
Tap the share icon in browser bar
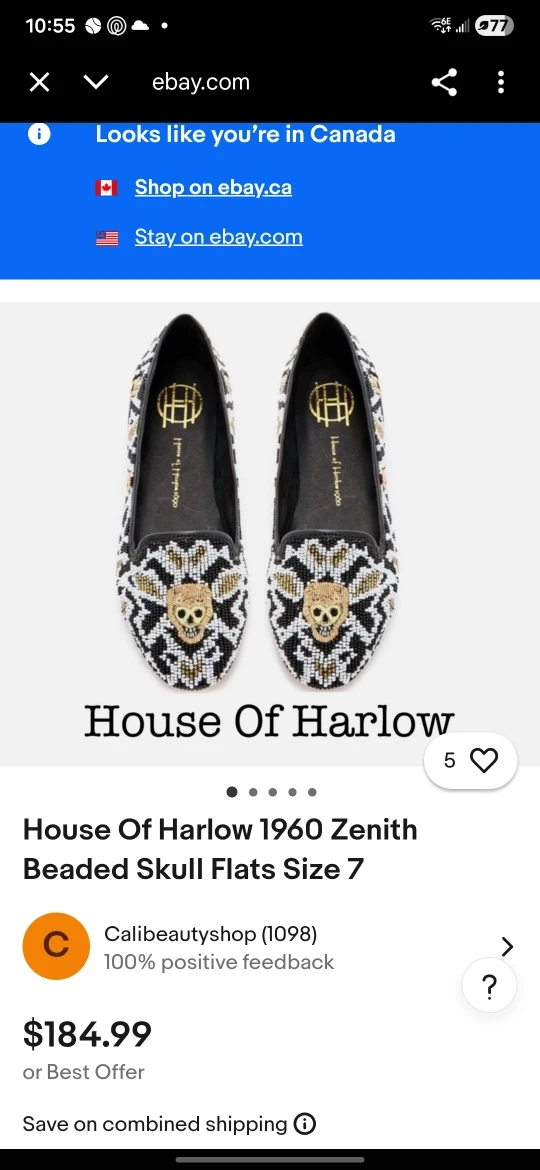445,82
